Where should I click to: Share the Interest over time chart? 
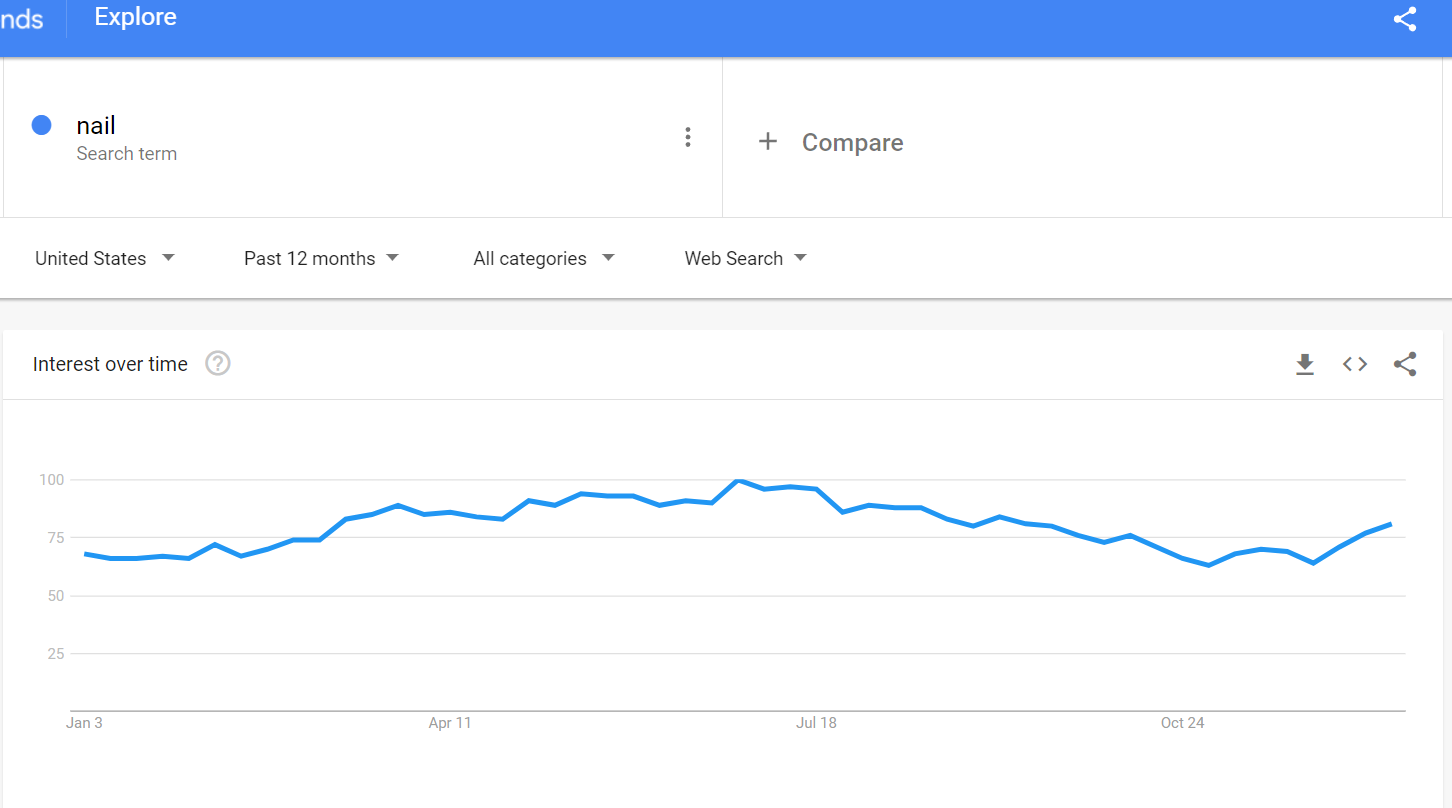point(1405,364)
